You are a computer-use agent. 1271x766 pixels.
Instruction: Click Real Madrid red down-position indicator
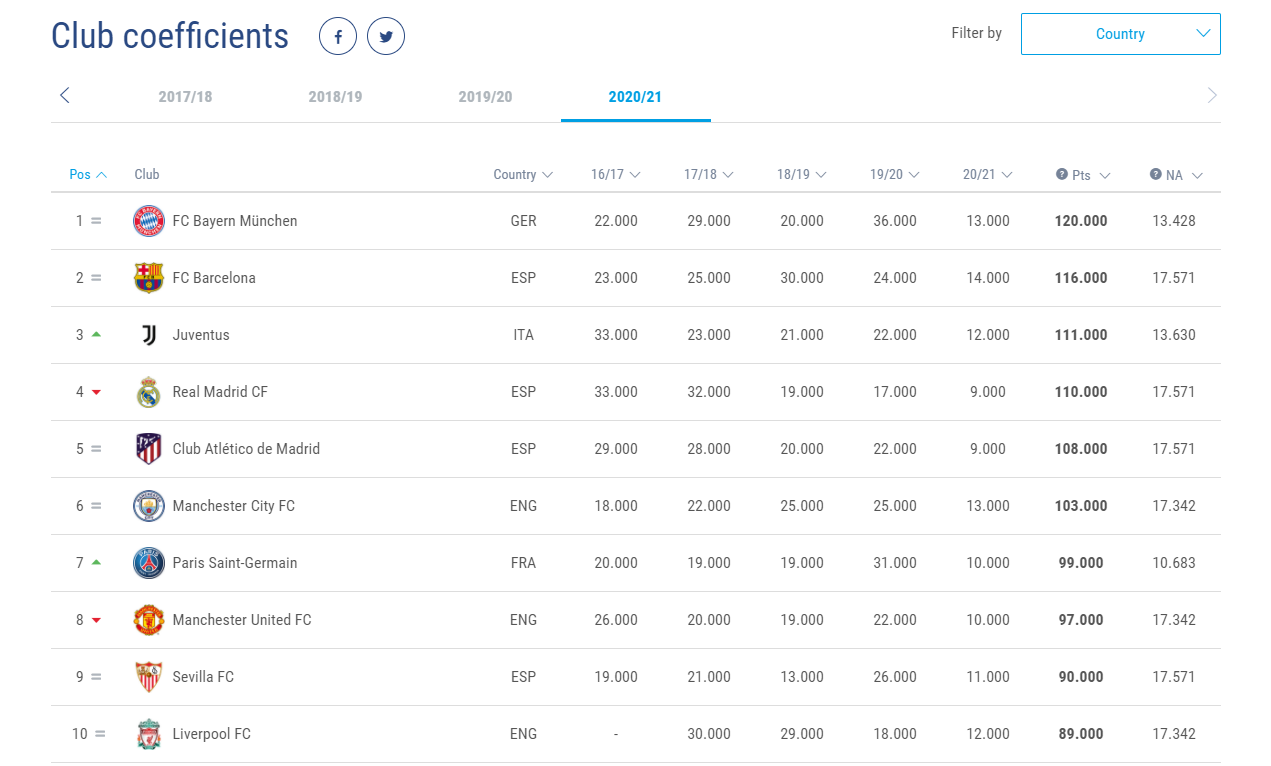(x=96, y=392)
